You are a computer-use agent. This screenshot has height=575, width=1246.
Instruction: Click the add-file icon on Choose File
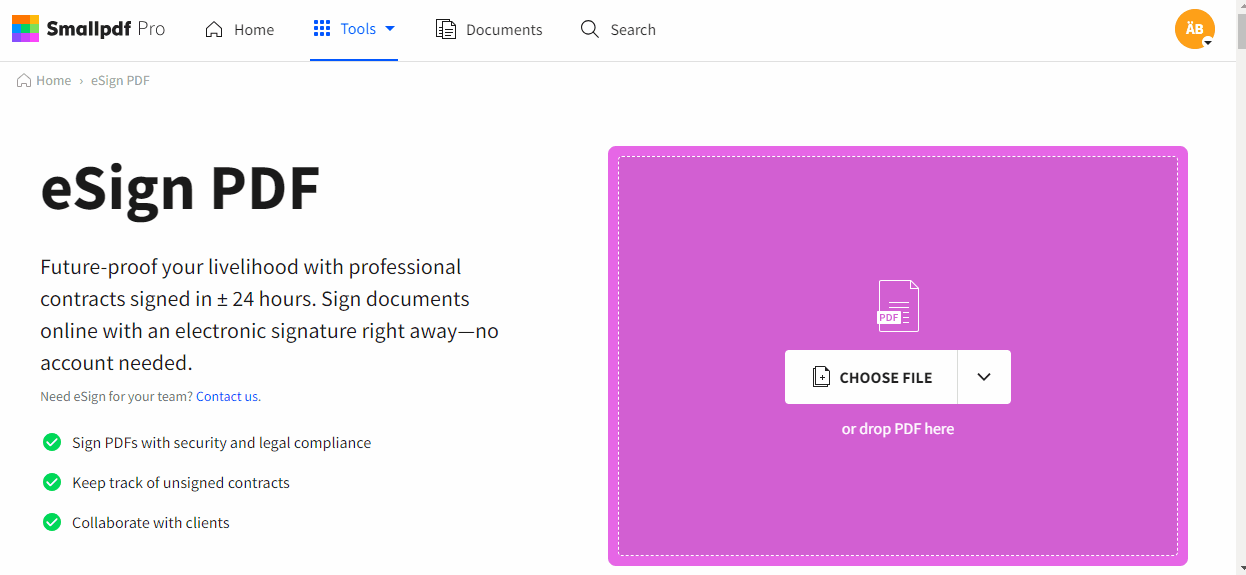[821, 377]
